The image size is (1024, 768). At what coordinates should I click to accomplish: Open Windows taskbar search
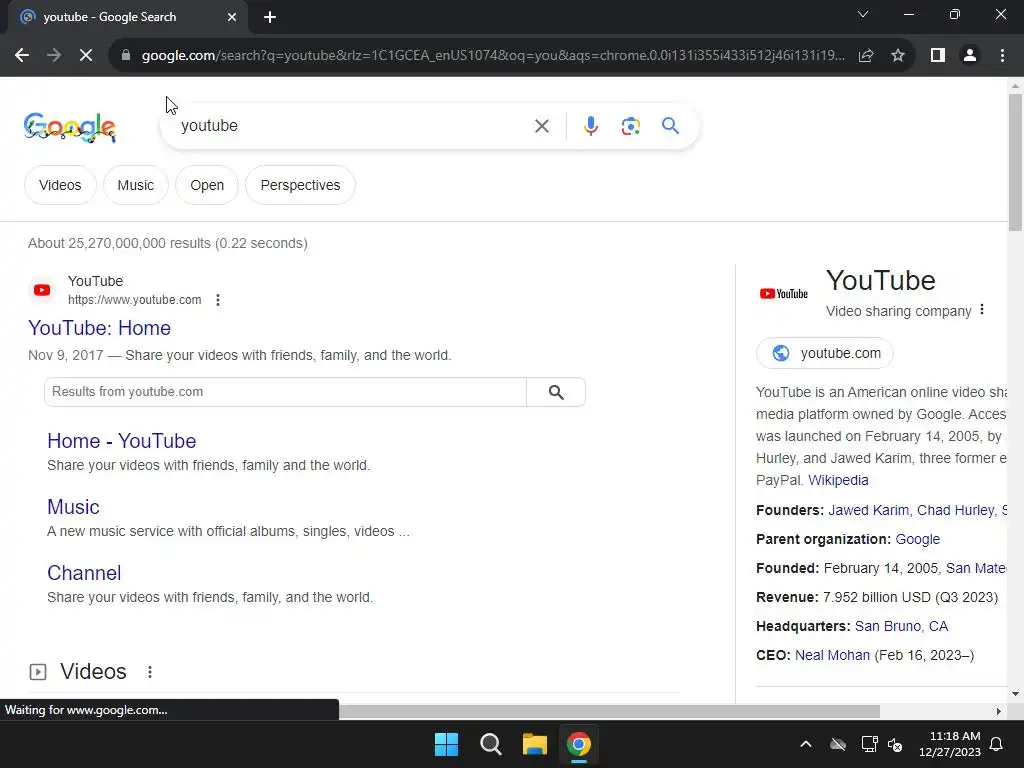[x=490, y=744]
